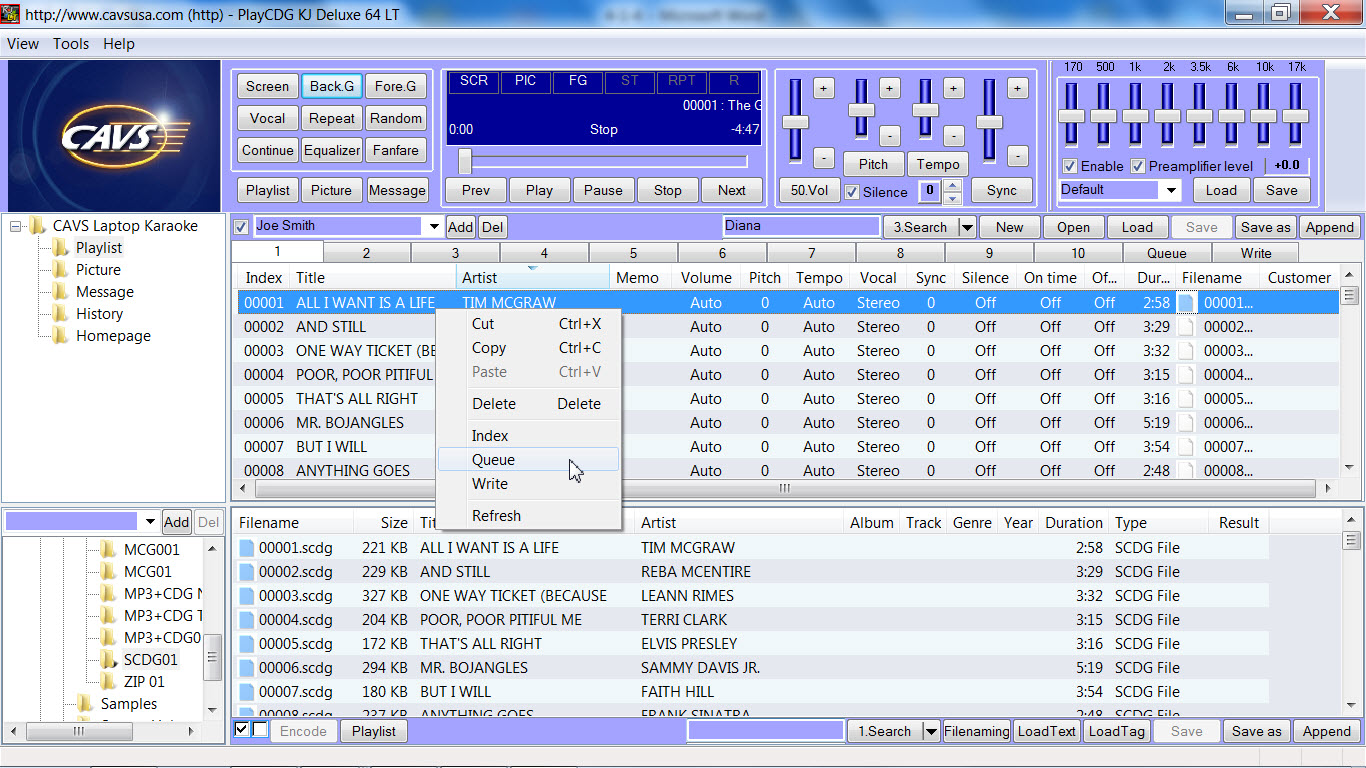
Task: Click the file icon next to 00001.scdg
Action: point(247,548)
